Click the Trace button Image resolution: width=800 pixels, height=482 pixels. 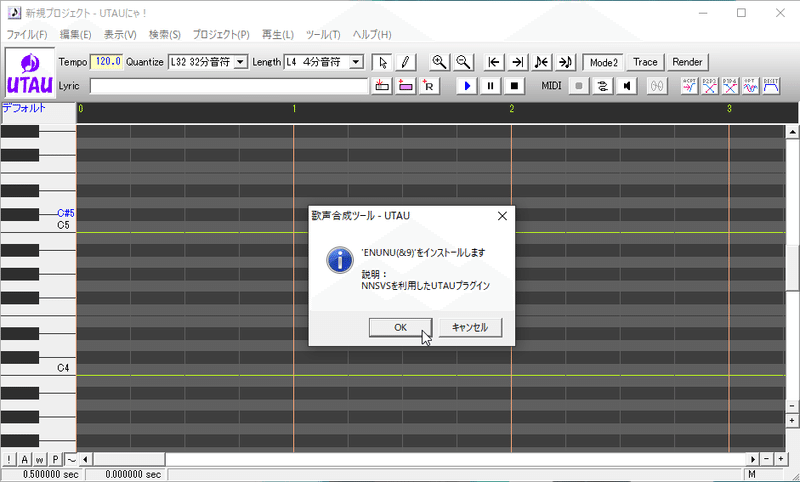tap(645, 62)
